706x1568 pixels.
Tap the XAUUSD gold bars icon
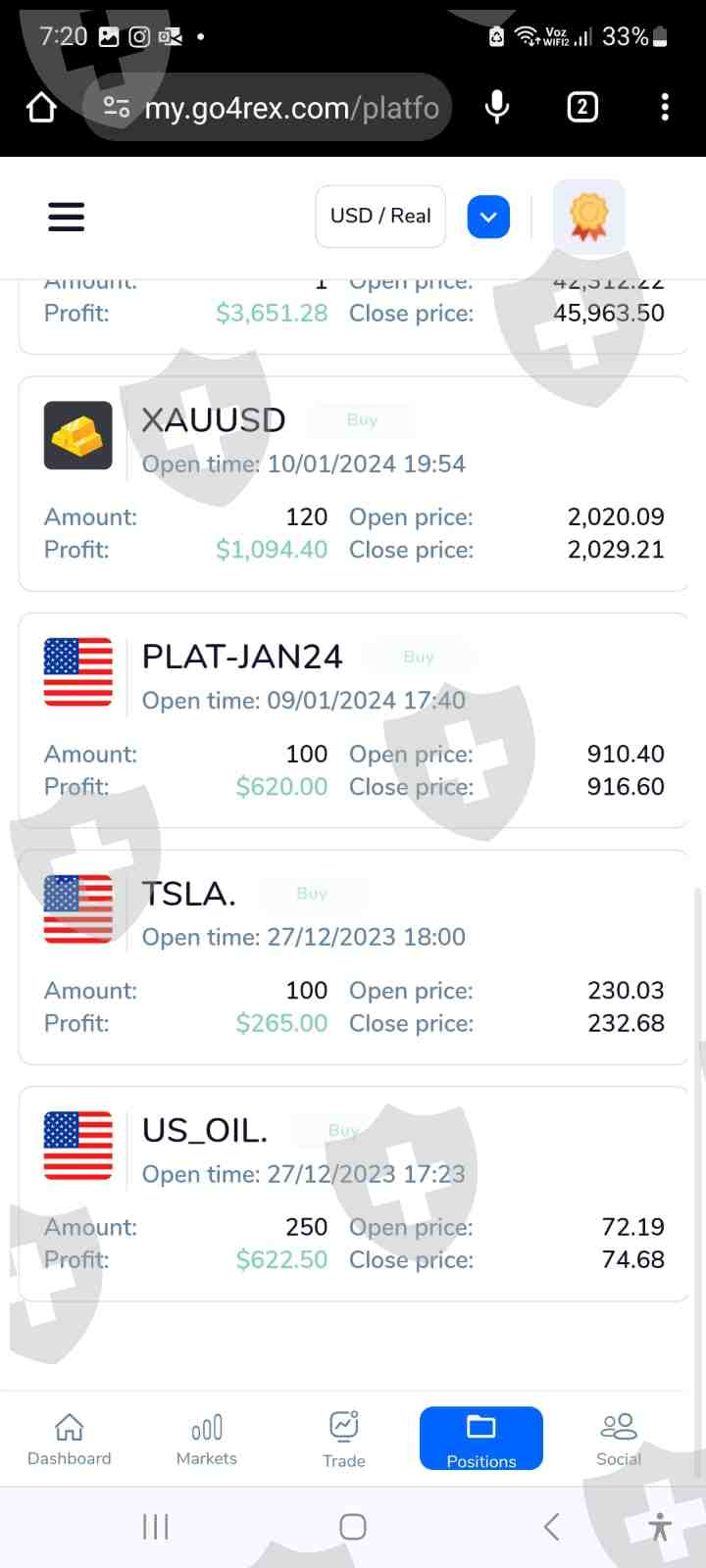coord(78,436)
